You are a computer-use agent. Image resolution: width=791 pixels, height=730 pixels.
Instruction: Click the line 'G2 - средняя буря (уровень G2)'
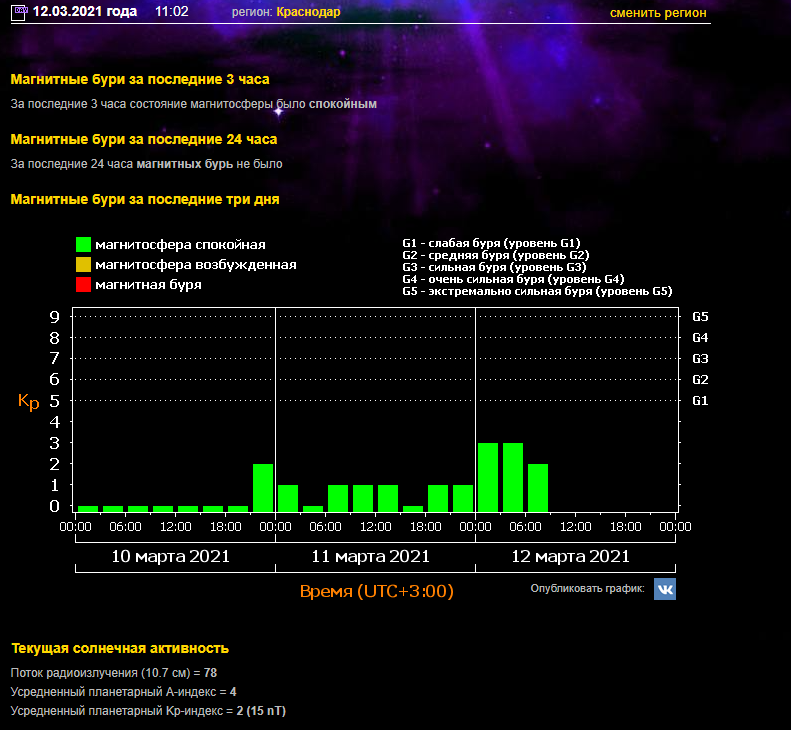click(496, 255)
